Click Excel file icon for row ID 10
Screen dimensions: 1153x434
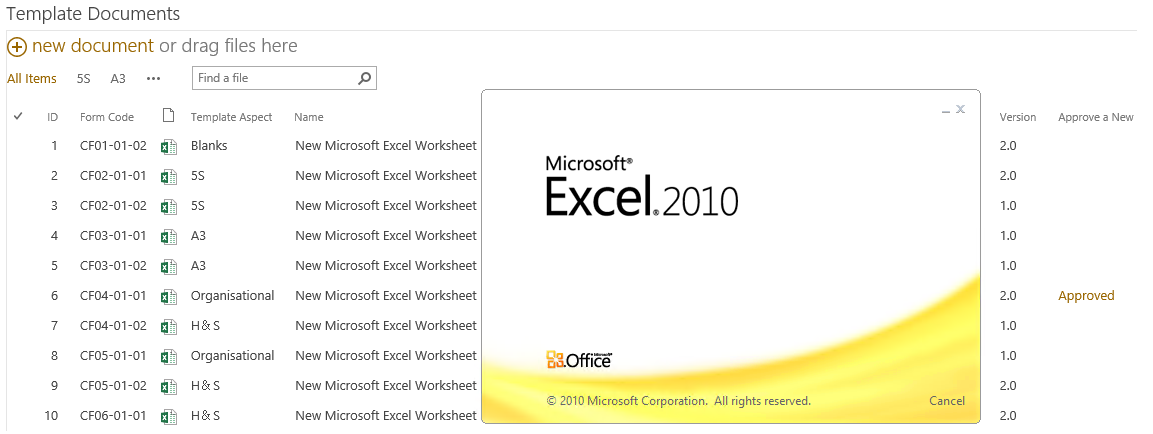point(169,416)
